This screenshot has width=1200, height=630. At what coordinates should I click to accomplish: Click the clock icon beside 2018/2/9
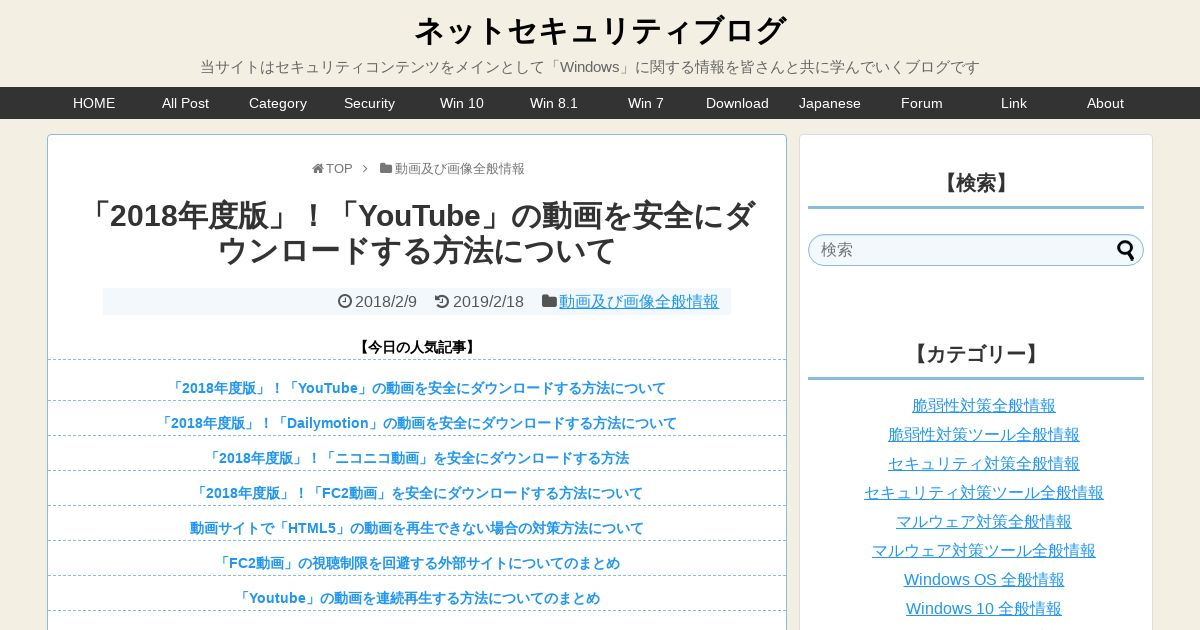pos(345,301)
